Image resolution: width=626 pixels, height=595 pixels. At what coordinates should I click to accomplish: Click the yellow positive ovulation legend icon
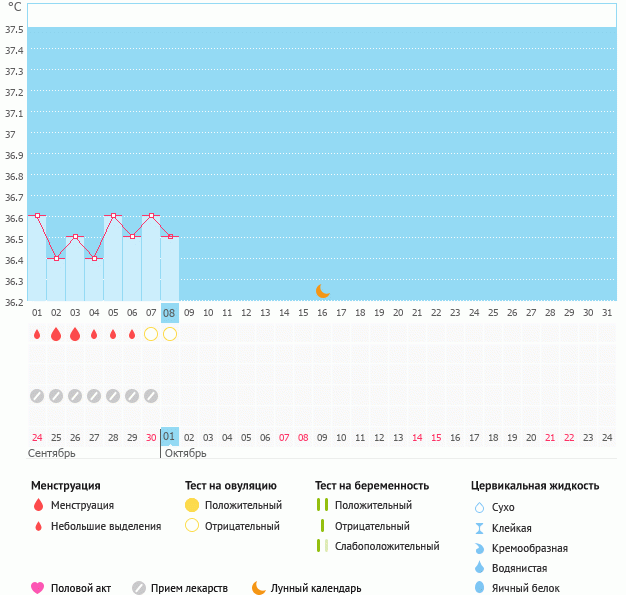point(192,505)
